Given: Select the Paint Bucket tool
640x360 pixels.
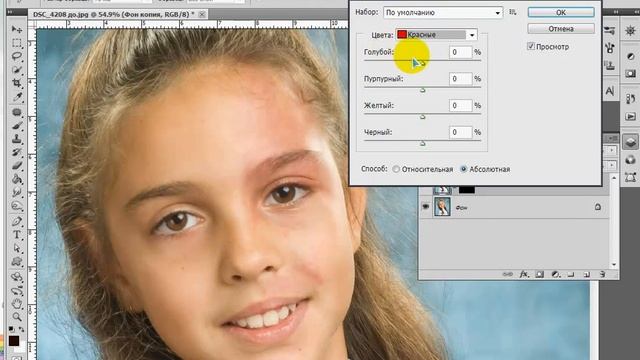Looking at the screenshot, I should (x=17, y=179).
